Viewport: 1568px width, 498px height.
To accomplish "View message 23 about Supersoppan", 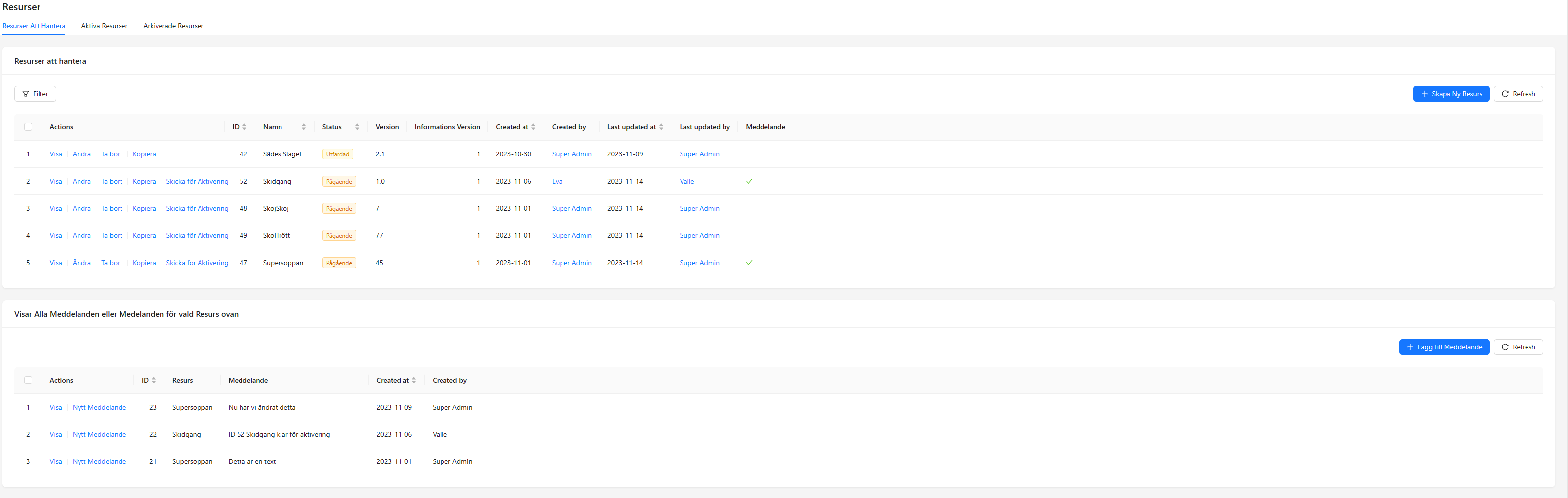I will click(55, 407).
